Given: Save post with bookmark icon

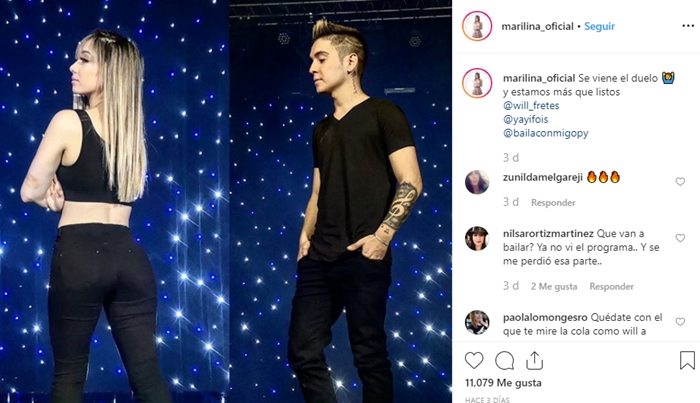Looking at the screenshot, I should click(x=688, y=360).
